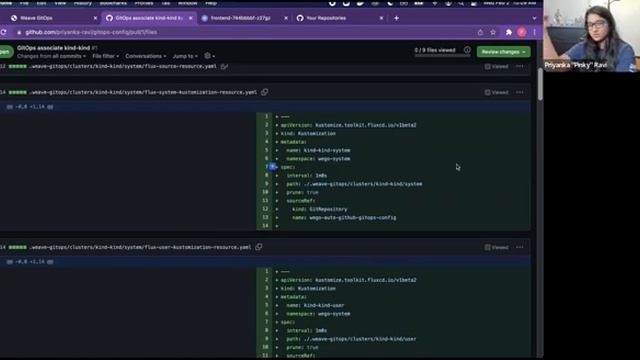This screenshot has width=640, height=360.
Task: Copy the flux-system-kustomization-resource.yaml file path
Action: point(264,92)
